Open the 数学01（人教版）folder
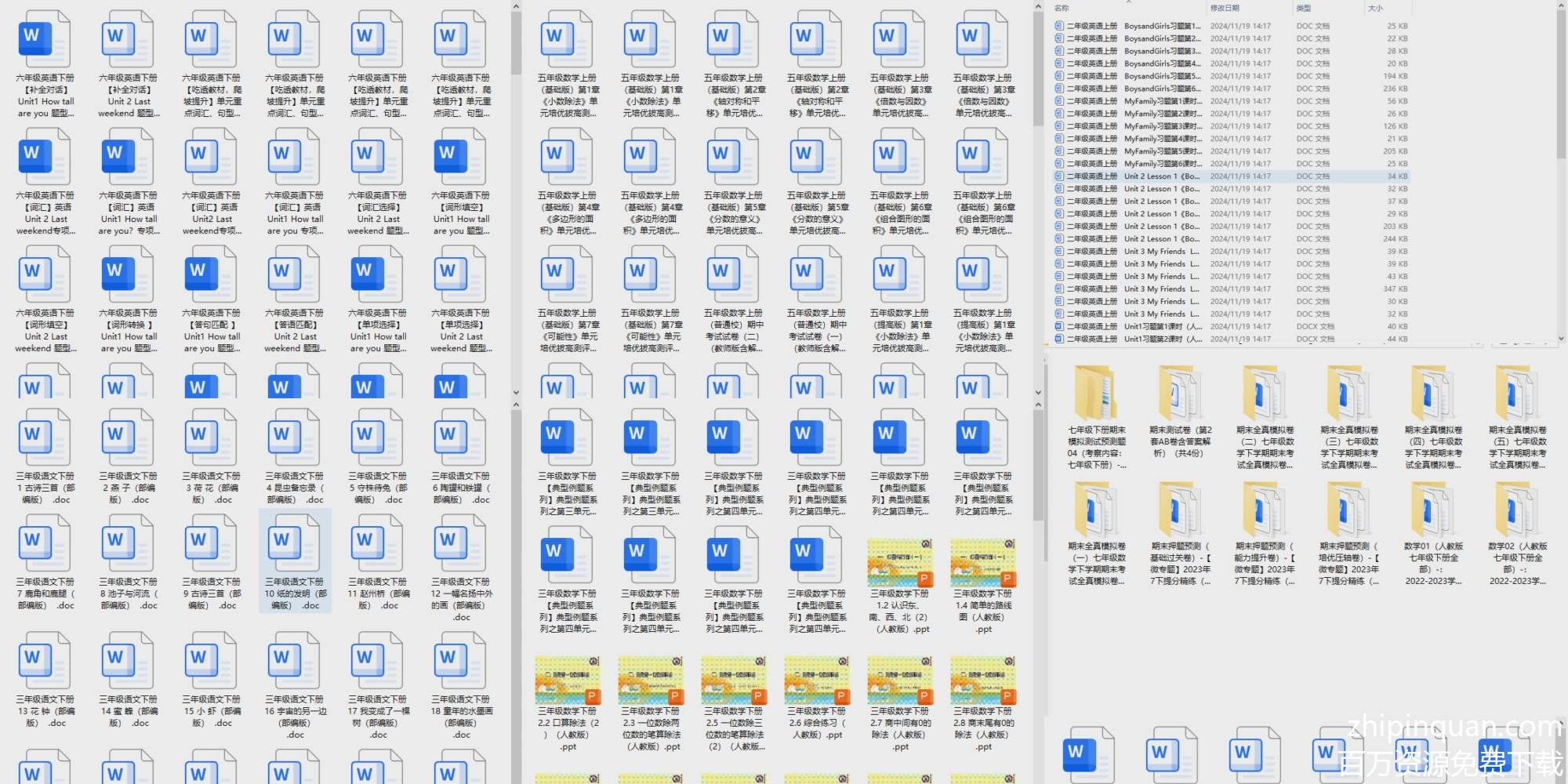 (1432, 514)
